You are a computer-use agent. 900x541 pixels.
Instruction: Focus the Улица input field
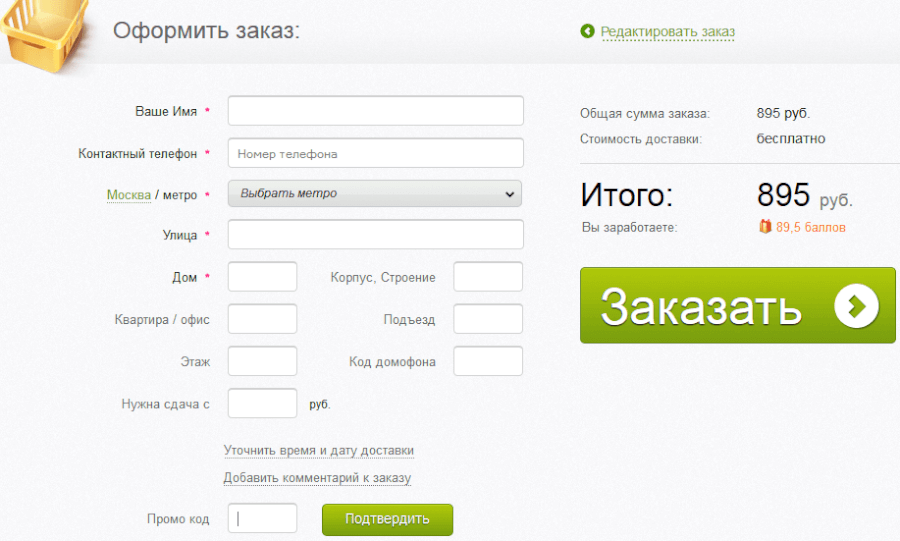click(375, 235)
